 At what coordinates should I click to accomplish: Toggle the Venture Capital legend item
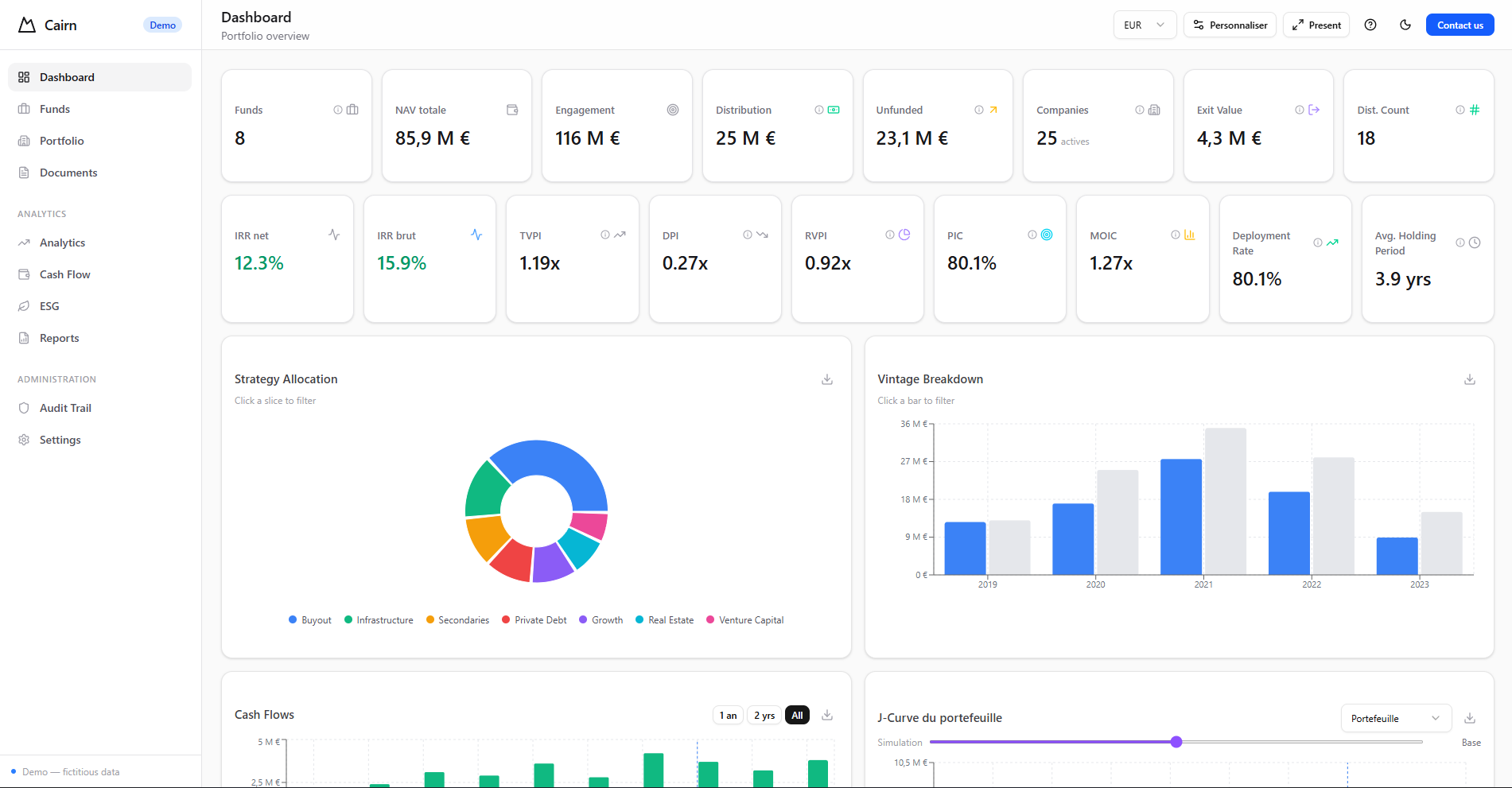(744, 619)
